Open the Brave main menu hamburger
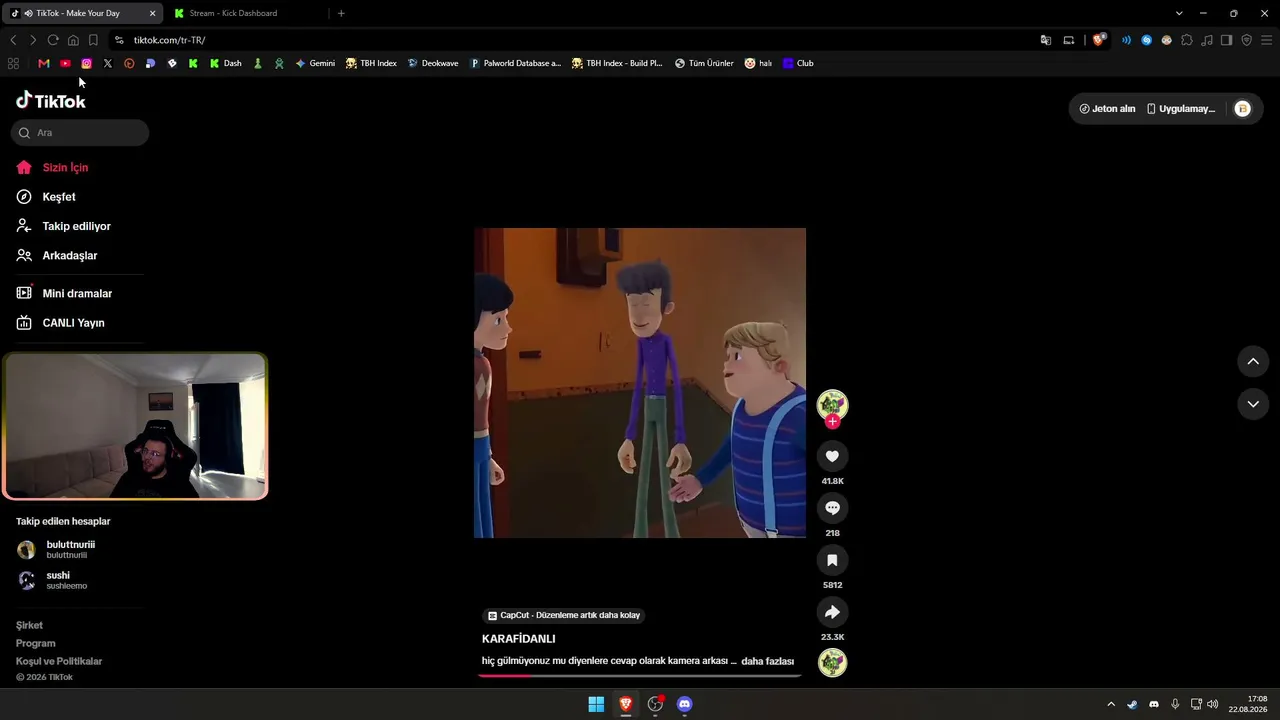Screen dimensions: 1280x720 (x=1266, y=40)
